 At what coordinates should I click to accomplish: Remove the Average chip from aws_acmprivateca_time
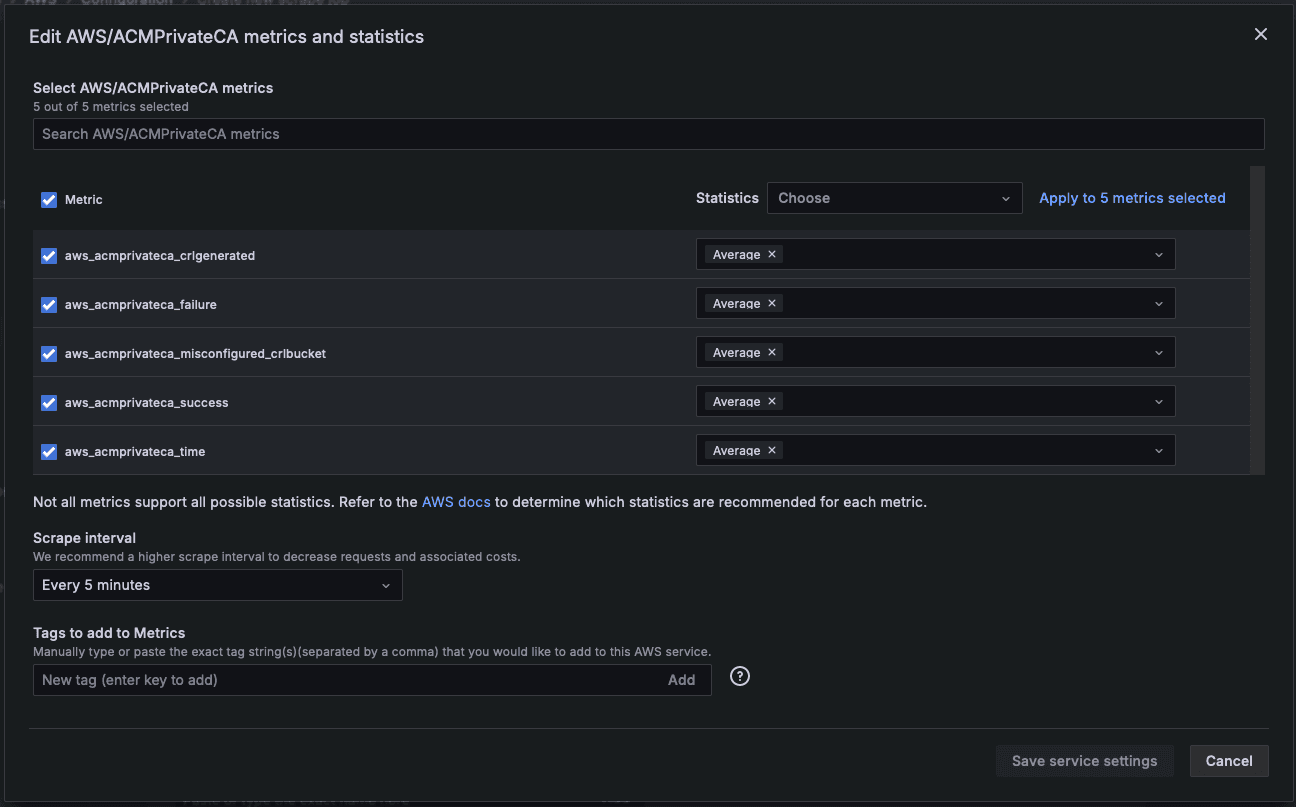pyautogui.click(x=771, y=450)
